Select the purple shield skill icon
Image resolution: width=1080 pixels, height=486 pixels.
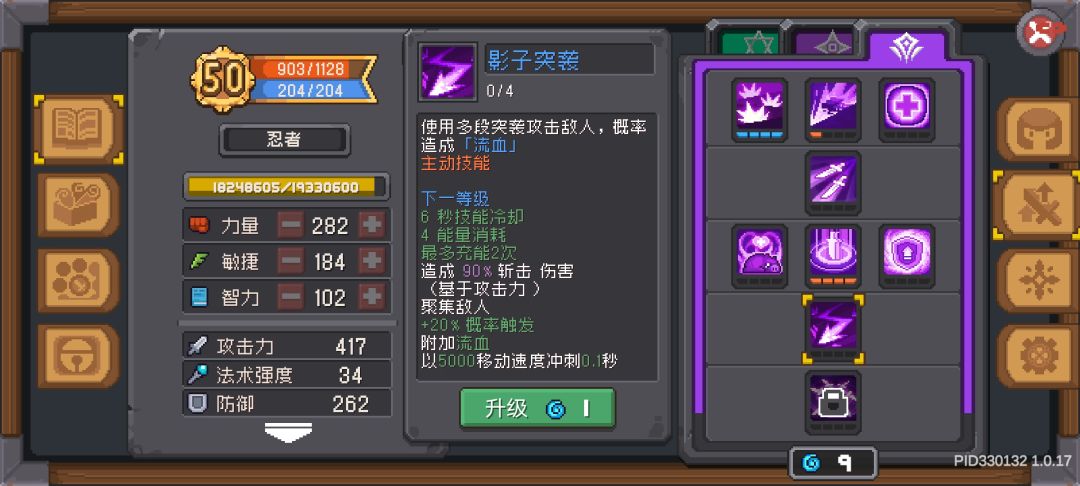[x=906, y=255]
